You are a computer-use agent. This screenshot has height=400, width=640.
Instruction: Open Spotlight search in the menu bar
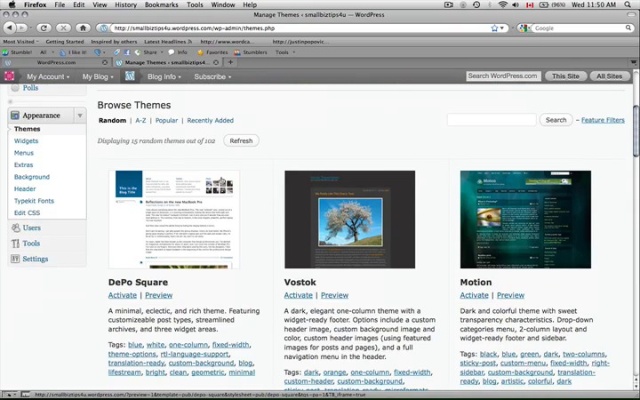[628, 5]
